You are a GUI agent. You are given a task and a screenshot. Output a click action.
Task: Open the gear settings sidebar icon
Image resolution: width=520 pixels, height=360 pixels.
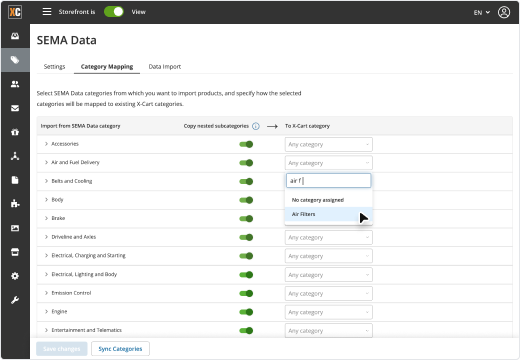pyautogui.click(x=15, y=276)
